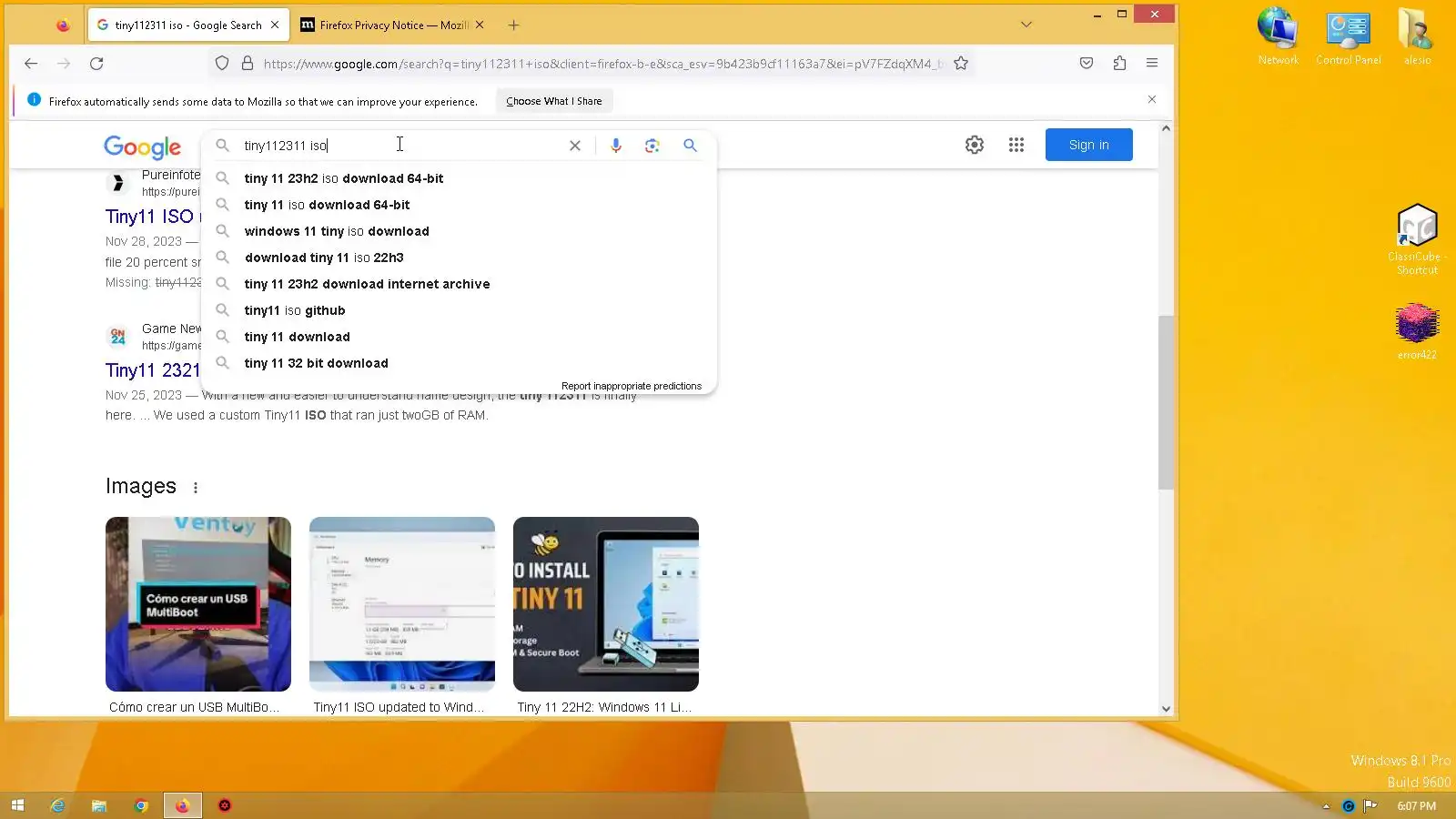Select the error422 desktop icon
The width and height of the screenshot is (1456, 819).
(x=1417, y=331)
